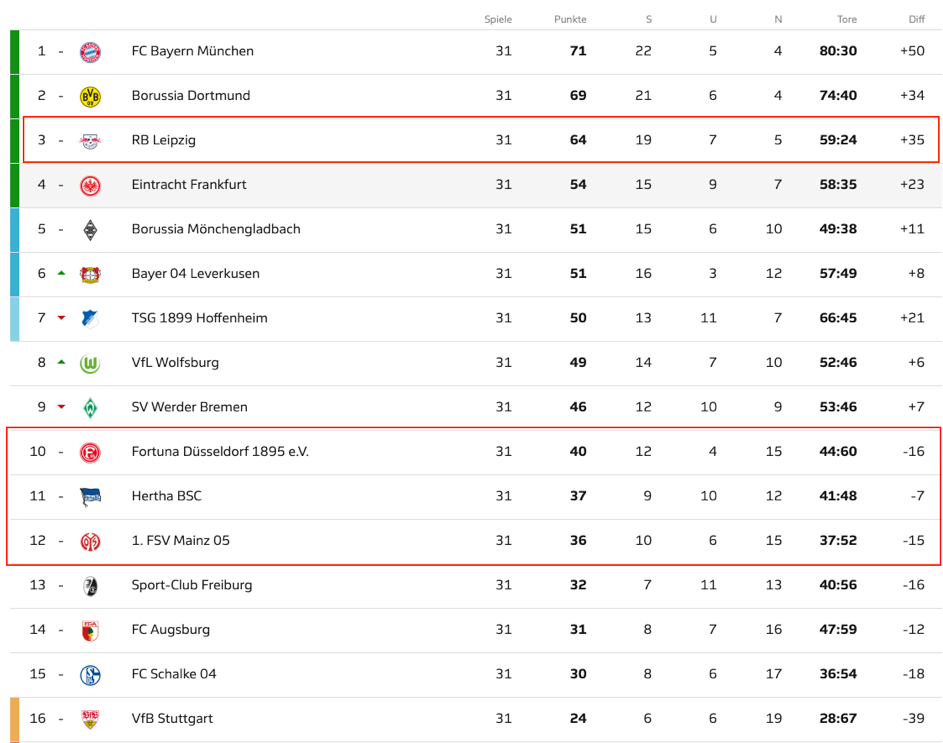This screenshot has height=743, width=943.
Task: Click the Eintracht Frankfurt eagle logo
Action: point(90,185)
